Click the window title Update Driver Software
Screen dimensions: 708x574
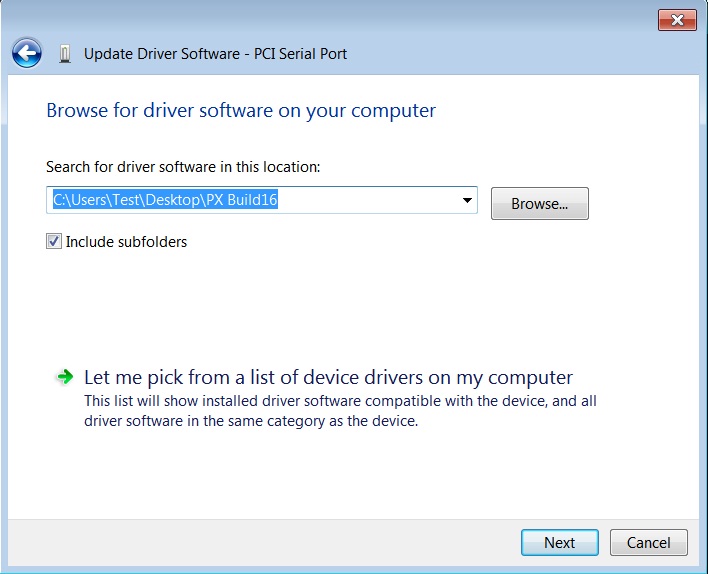pos(215,54)
